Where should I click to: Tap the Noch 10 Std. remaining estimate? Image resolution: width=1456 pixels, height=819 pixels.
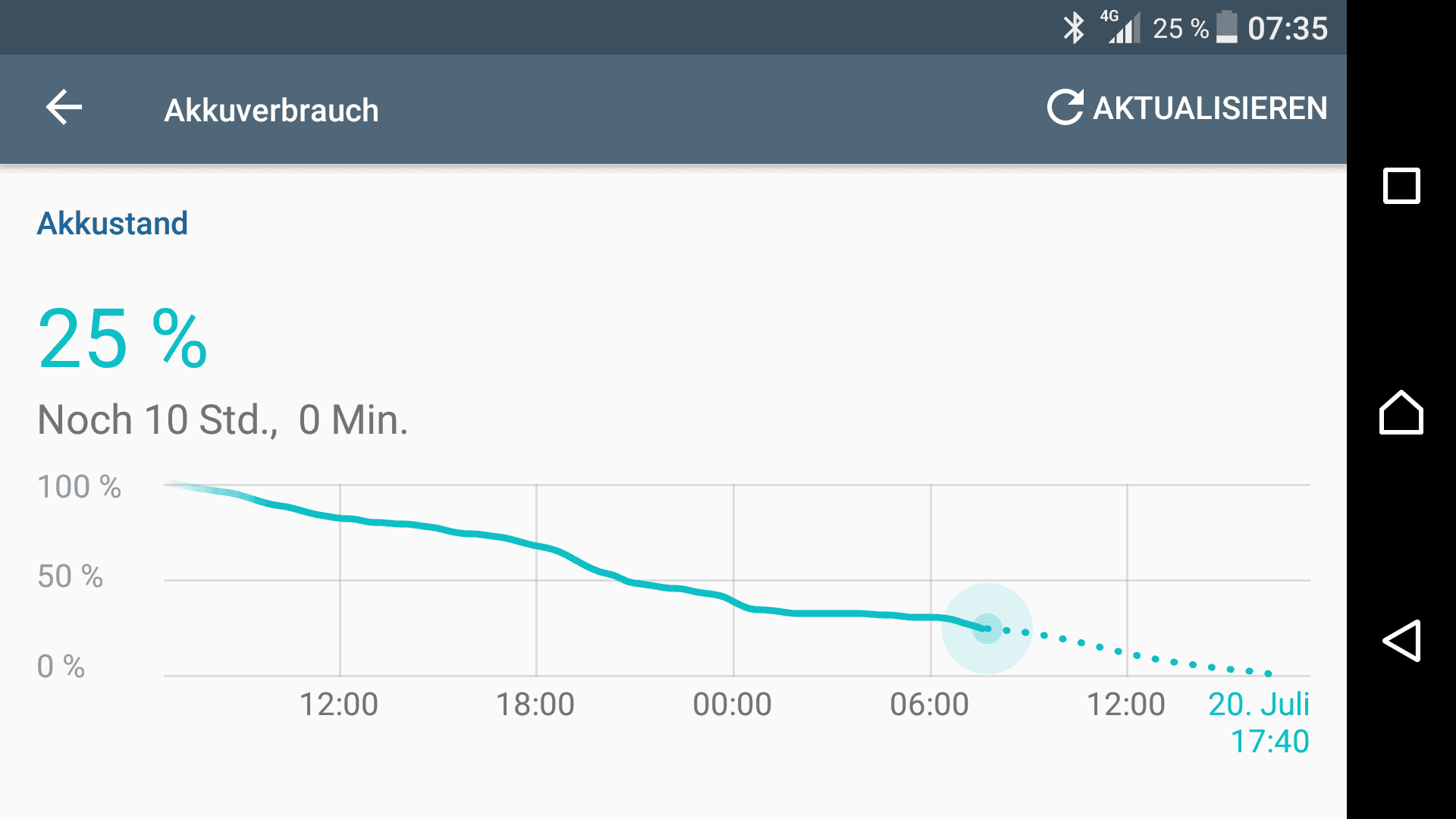tap(223, 419)
